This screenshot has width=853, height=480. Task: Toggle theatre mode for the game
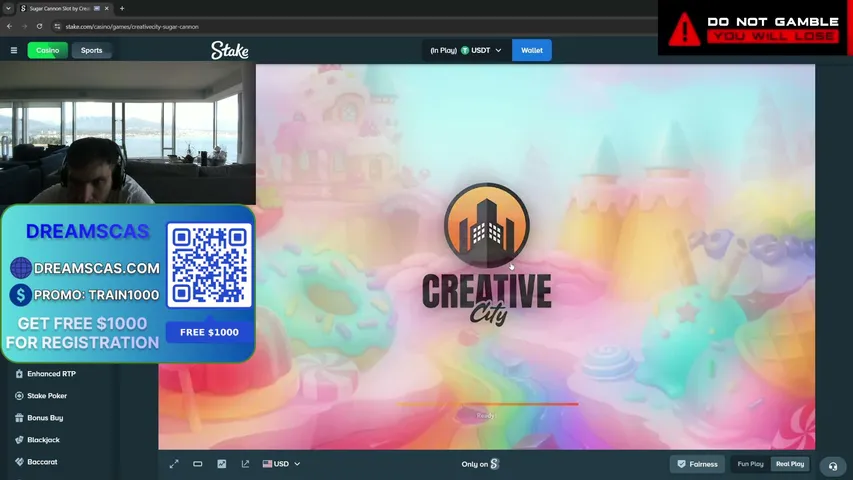pos(197,464)
